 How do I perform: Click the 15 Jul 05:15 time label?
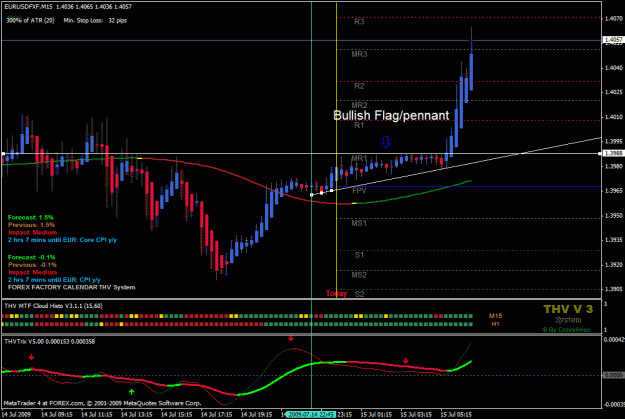pos(456,415)
